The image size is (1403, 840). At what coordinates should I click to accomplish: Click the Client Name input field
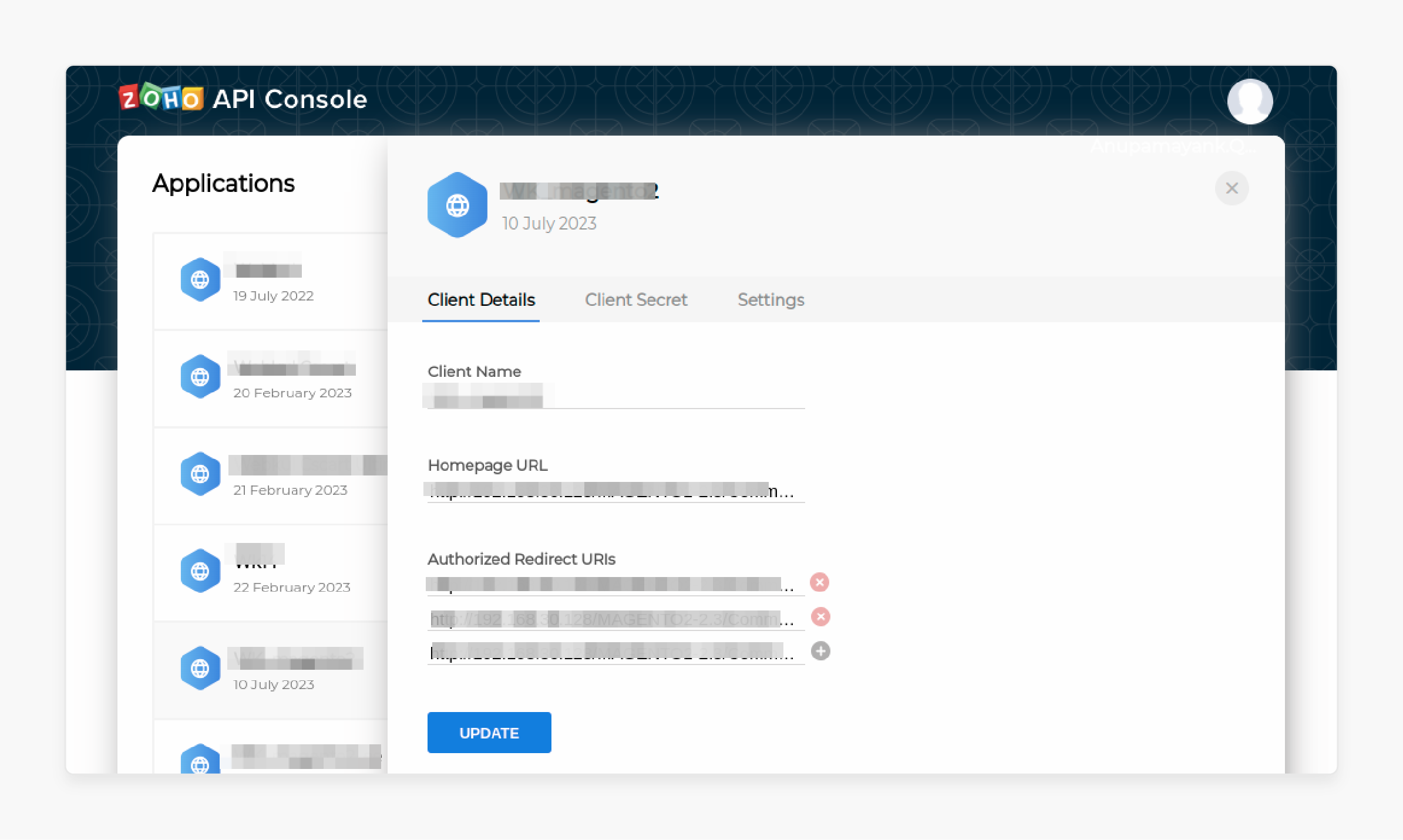(x=615, y=395)
